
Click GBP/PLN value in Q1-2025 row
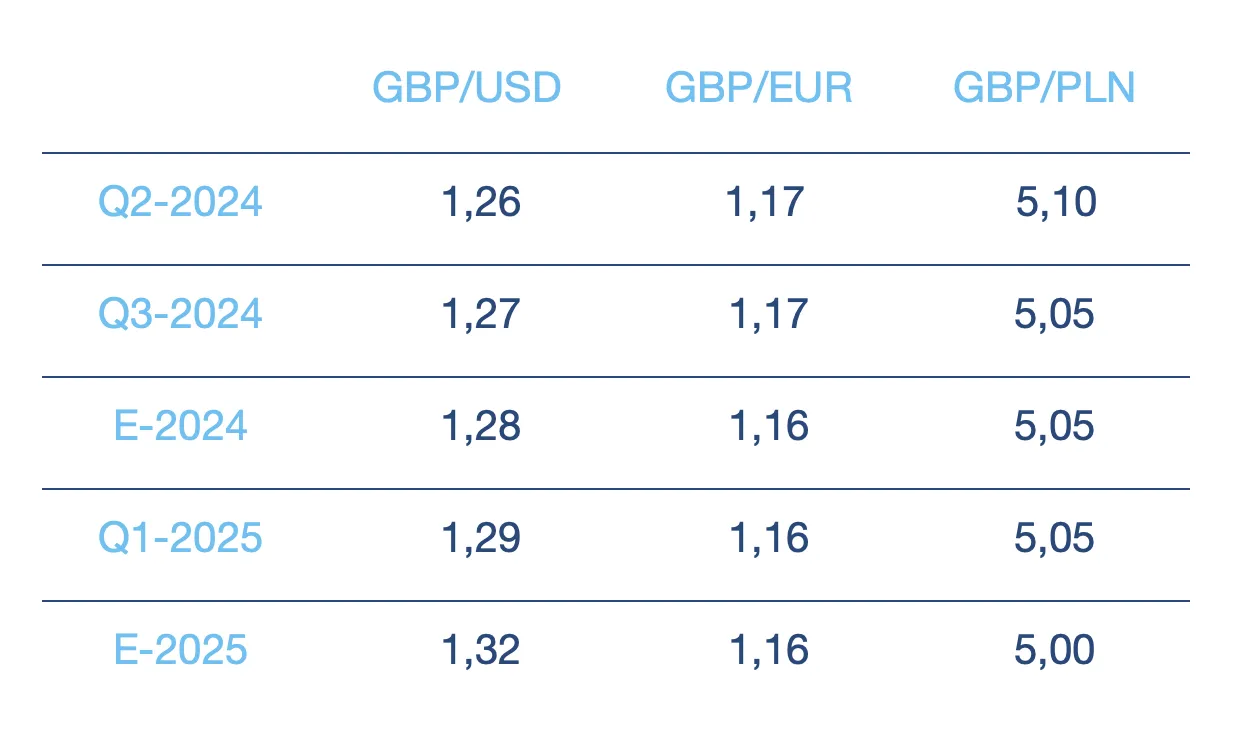coord(1054,539)
